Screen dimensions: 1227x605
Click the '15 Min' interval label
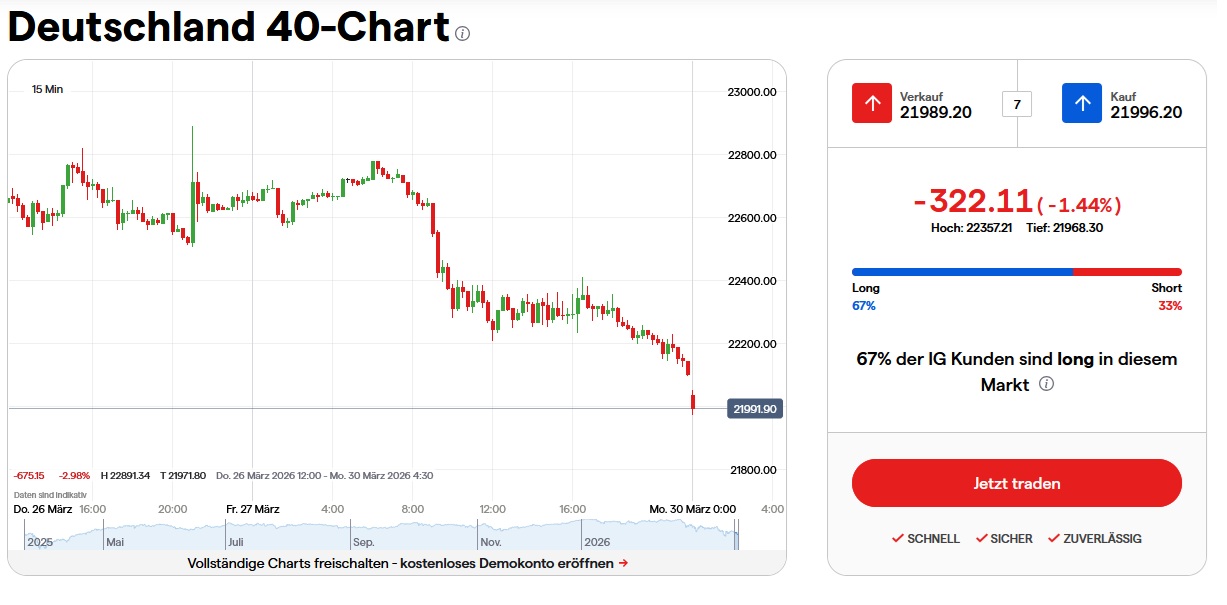pyautogui.click(x=47, y=89)
